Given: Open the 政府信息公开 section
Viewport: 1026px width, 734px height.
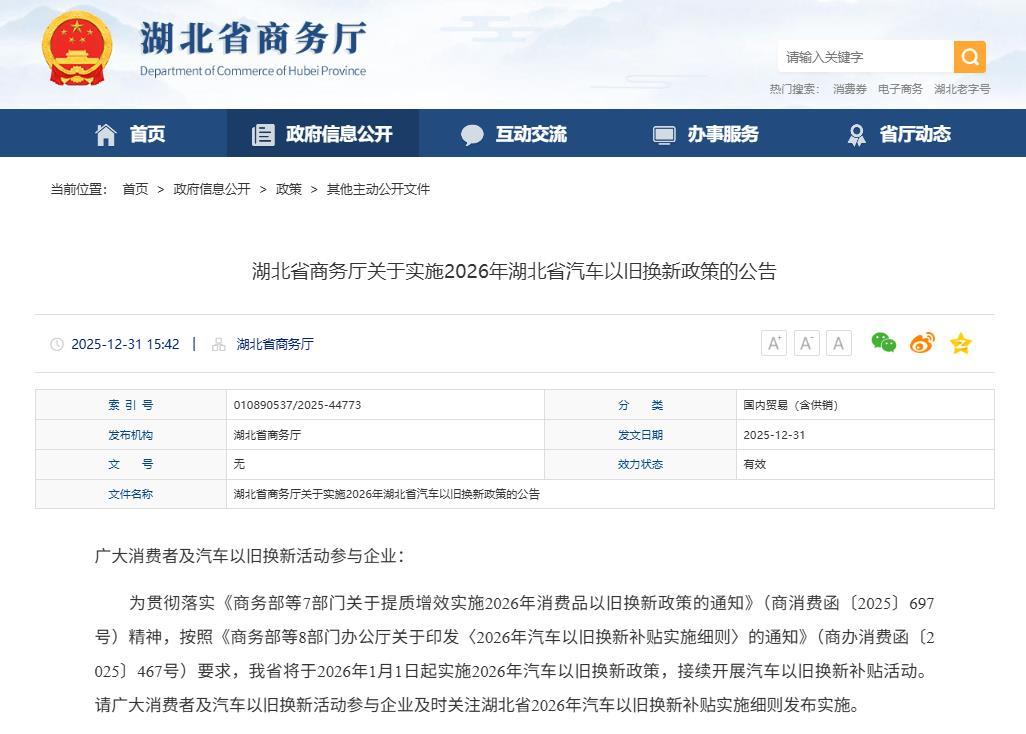Looking at the screenshot, I should (322, 133).
